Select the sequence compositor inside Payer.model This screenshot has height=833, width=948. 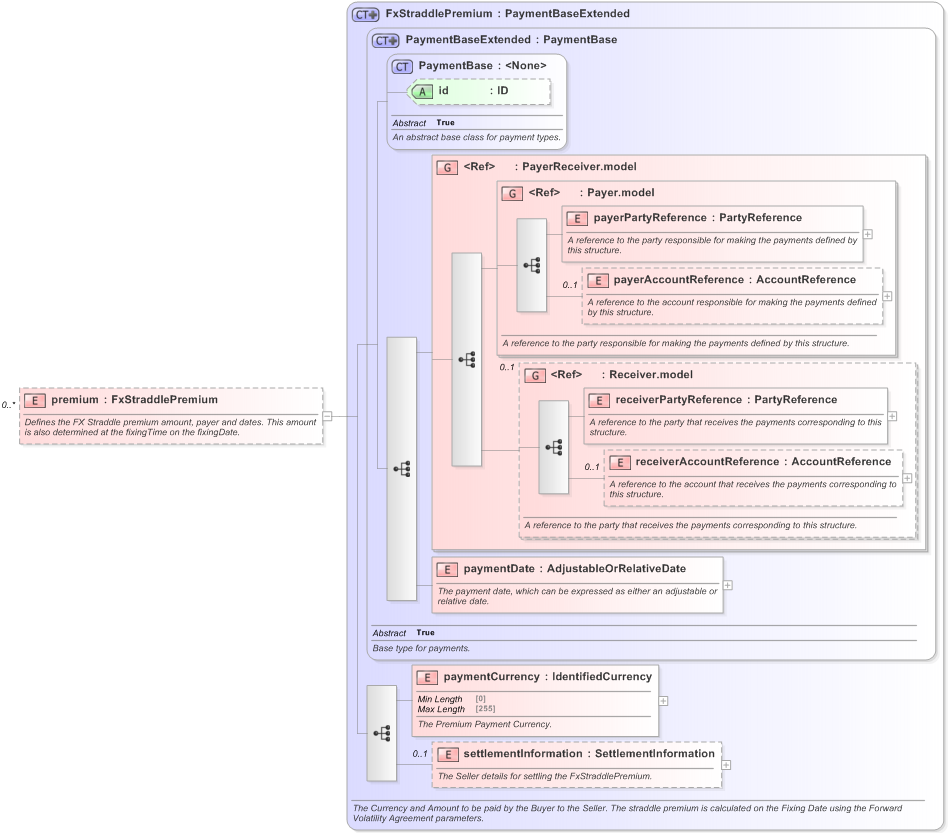(531, 266)
